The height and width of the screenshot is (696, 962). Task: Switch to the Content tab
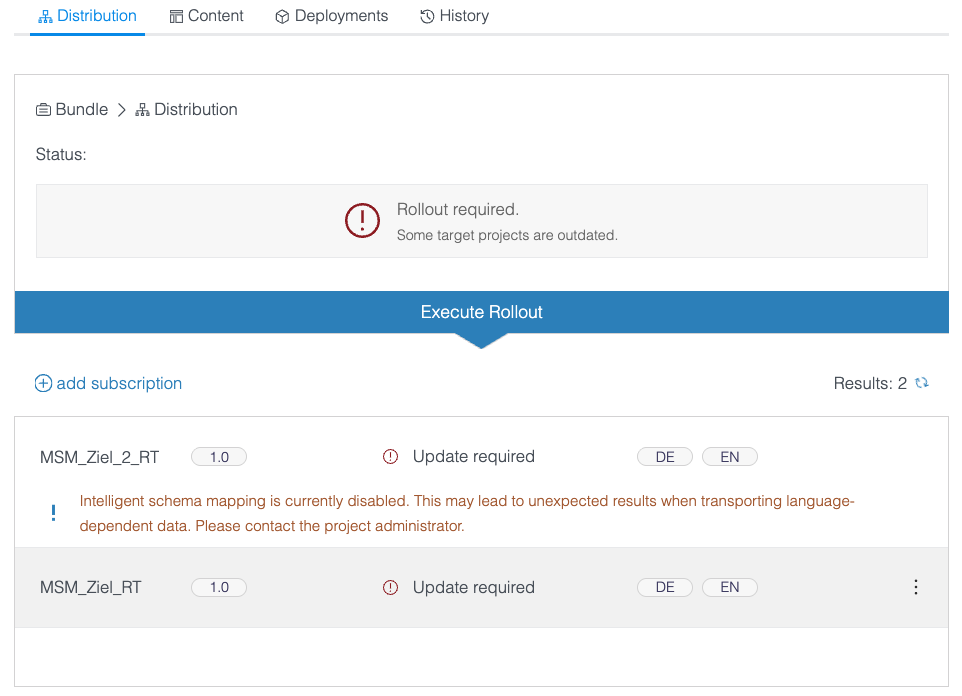(206, 16)
